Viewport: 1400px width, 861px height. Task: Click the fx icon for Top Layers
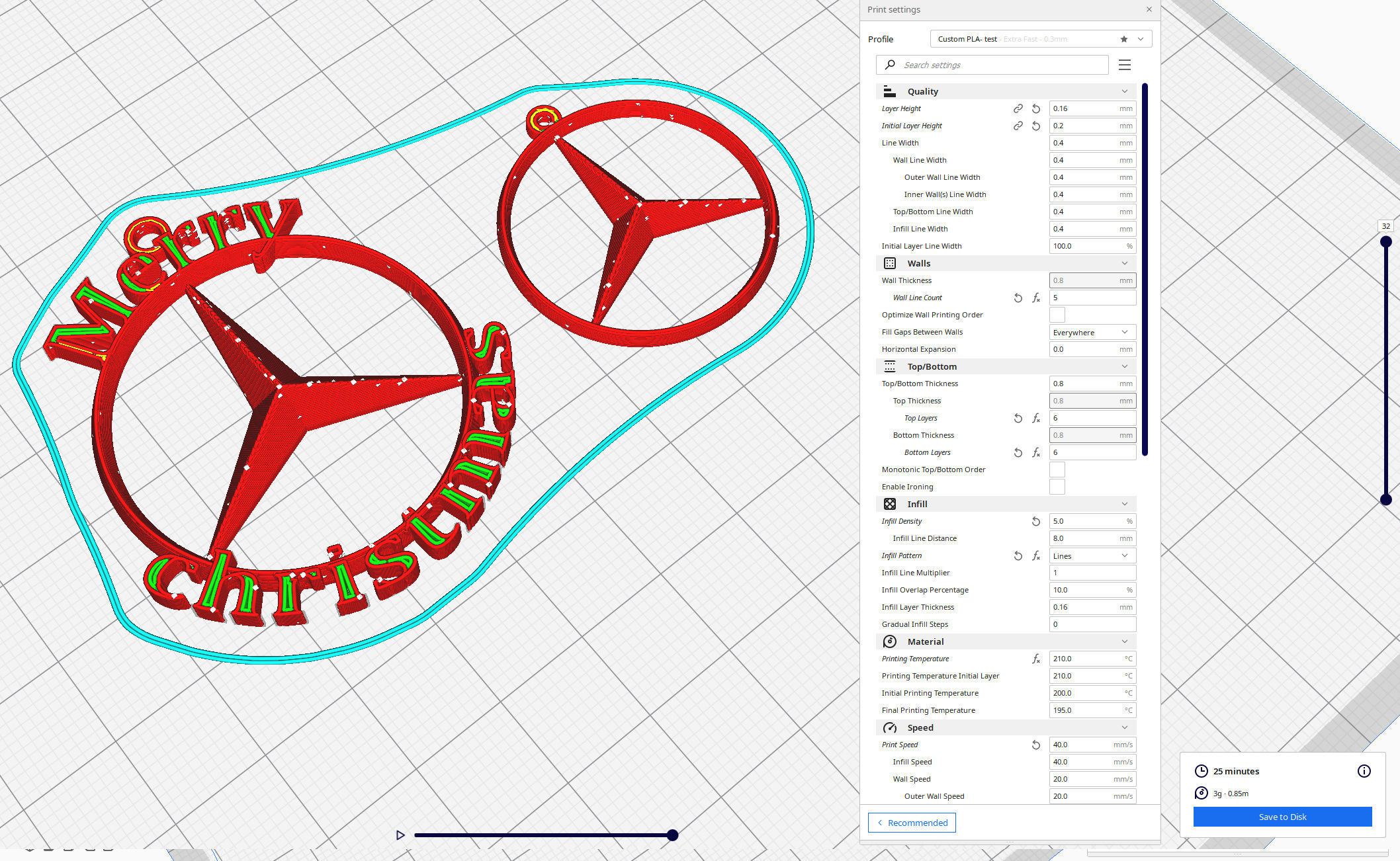pos(1036,418)
